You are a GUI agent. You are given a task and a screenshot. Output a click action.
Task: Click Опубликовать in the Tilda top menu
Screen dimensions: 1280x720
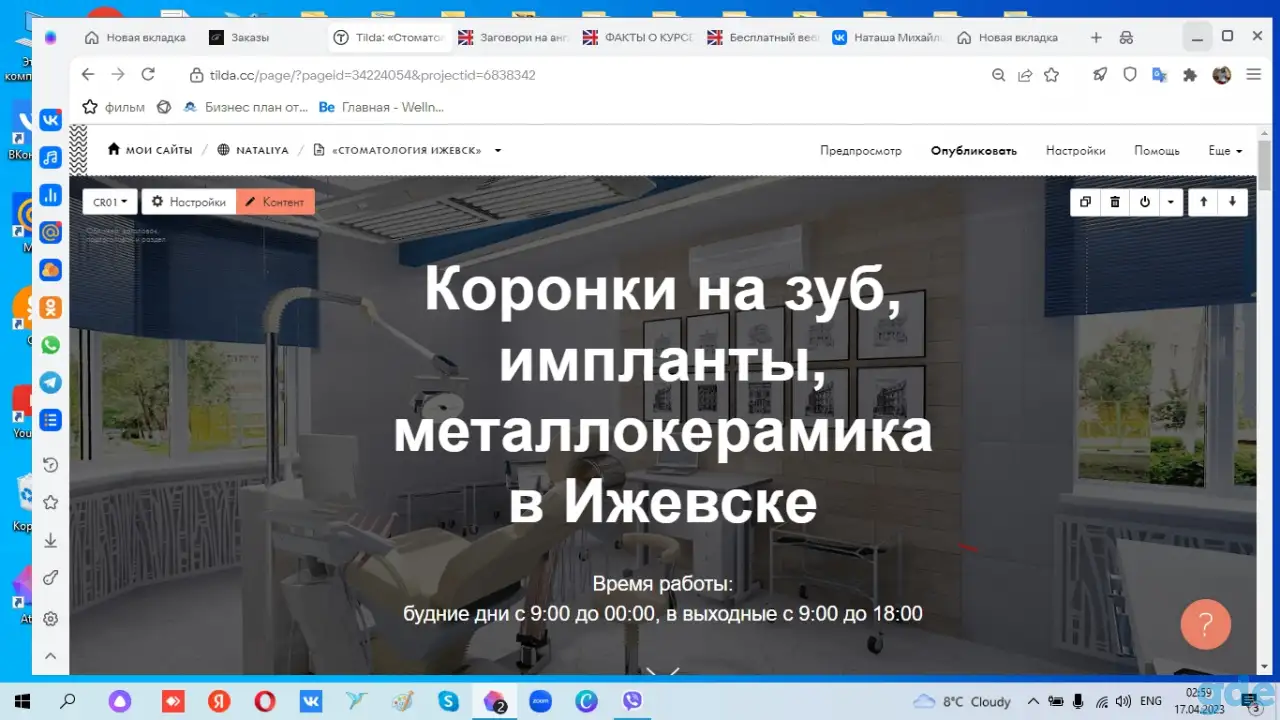click(x=974, y=151)
